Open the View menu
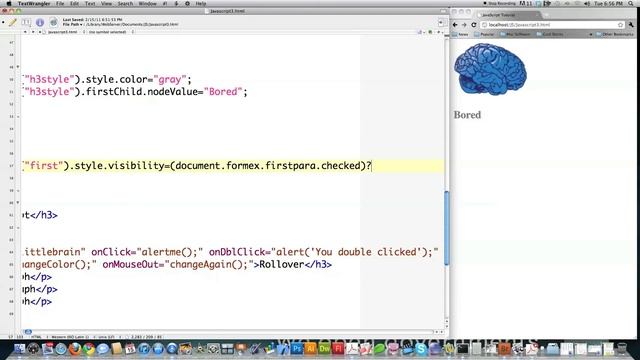This screenshot has height=360, width=640. [x=106, y=3]
